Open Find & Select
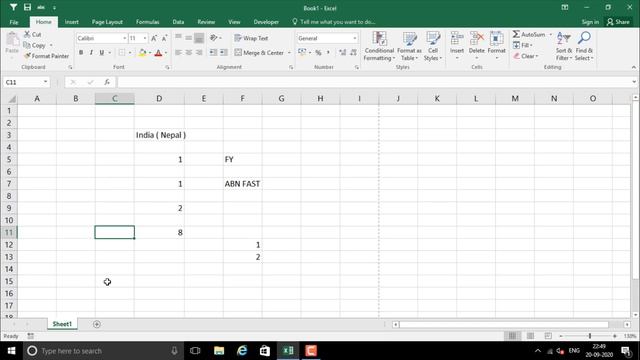The height and width of the screenshot is (360, 640). pyautogui.click(x=584, y=47)
